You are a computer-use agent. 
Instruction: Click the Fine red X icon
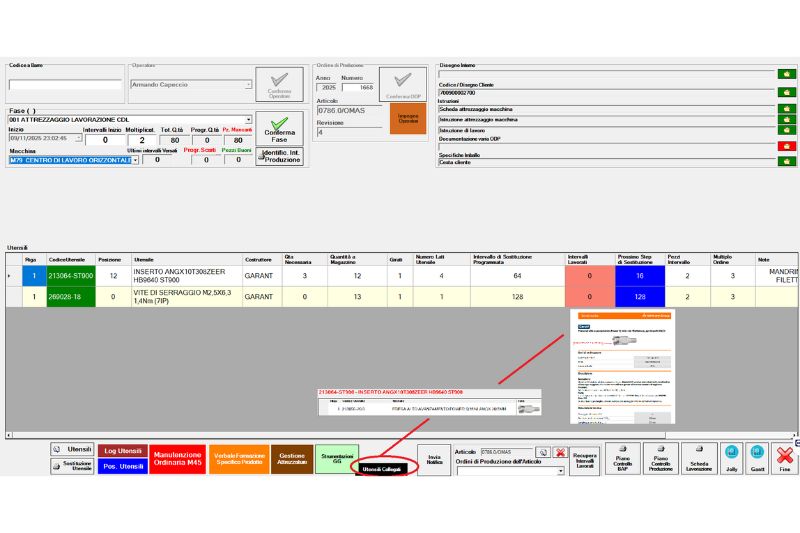(x=785, y=459)
